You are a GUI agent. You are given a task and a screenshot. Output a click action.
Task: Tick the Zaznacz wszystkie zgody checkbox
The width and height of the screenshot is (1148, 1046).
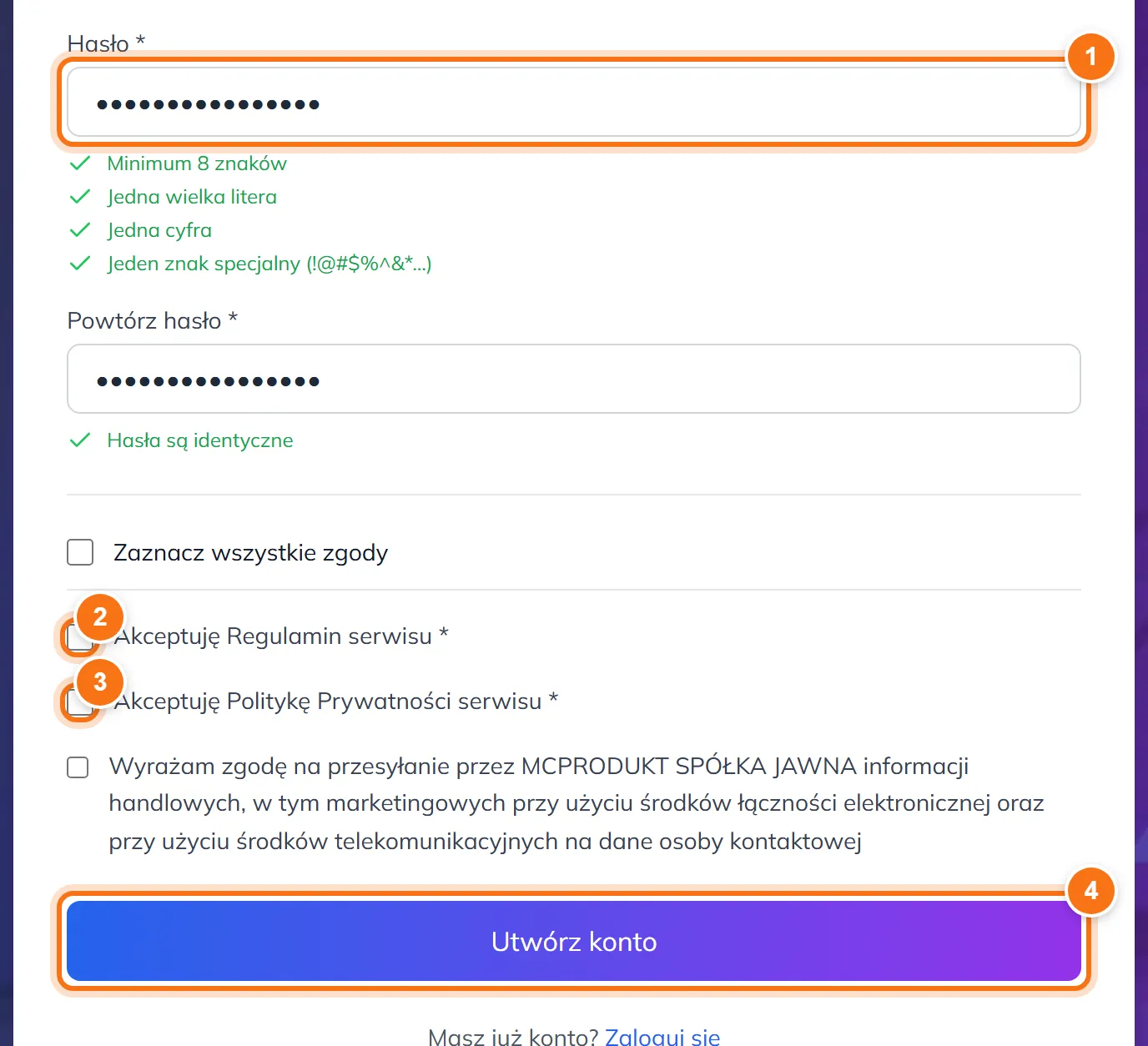click(x=80, y=552)
